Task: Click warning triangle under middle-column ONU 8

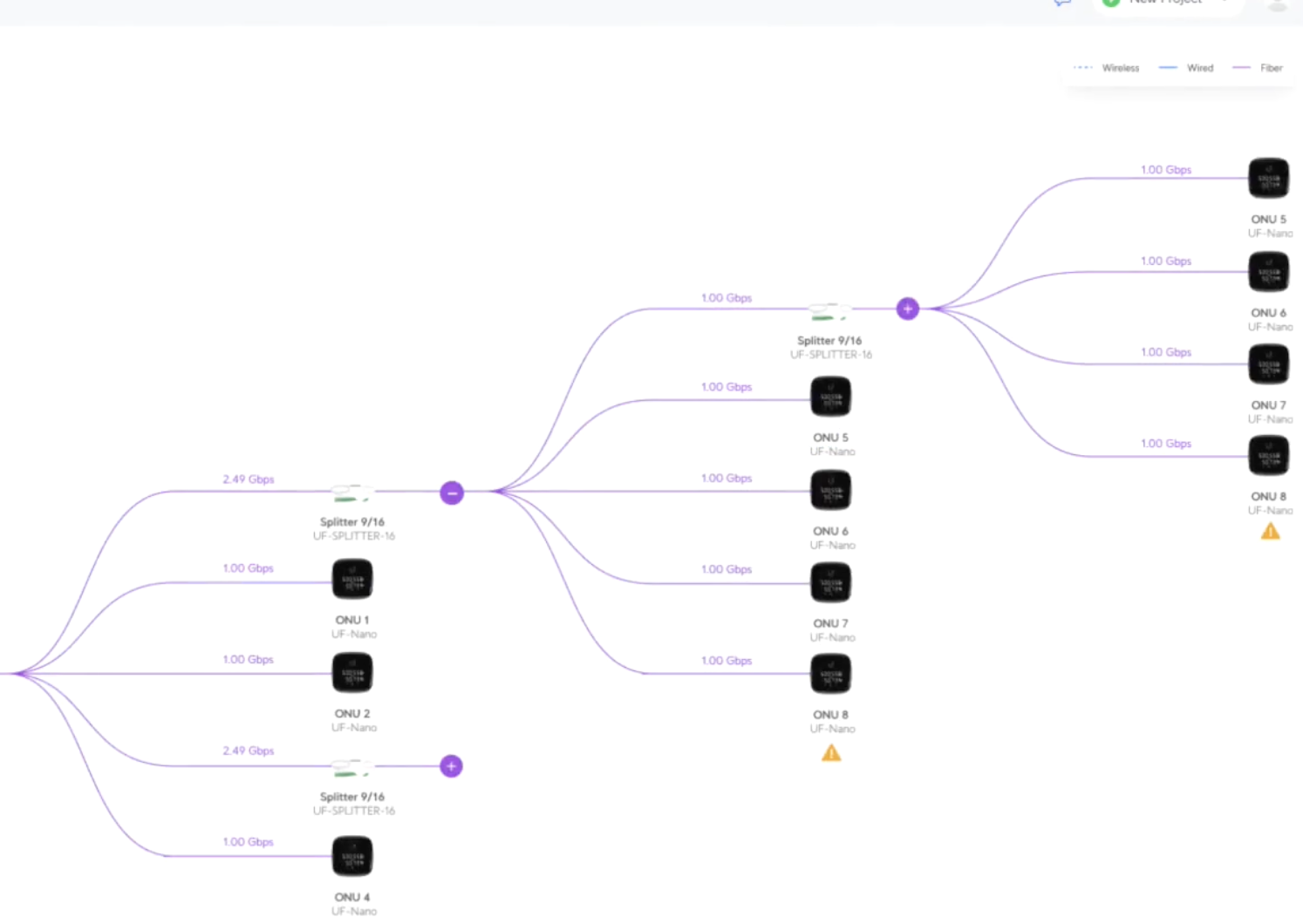Action: tap(831, 753)
